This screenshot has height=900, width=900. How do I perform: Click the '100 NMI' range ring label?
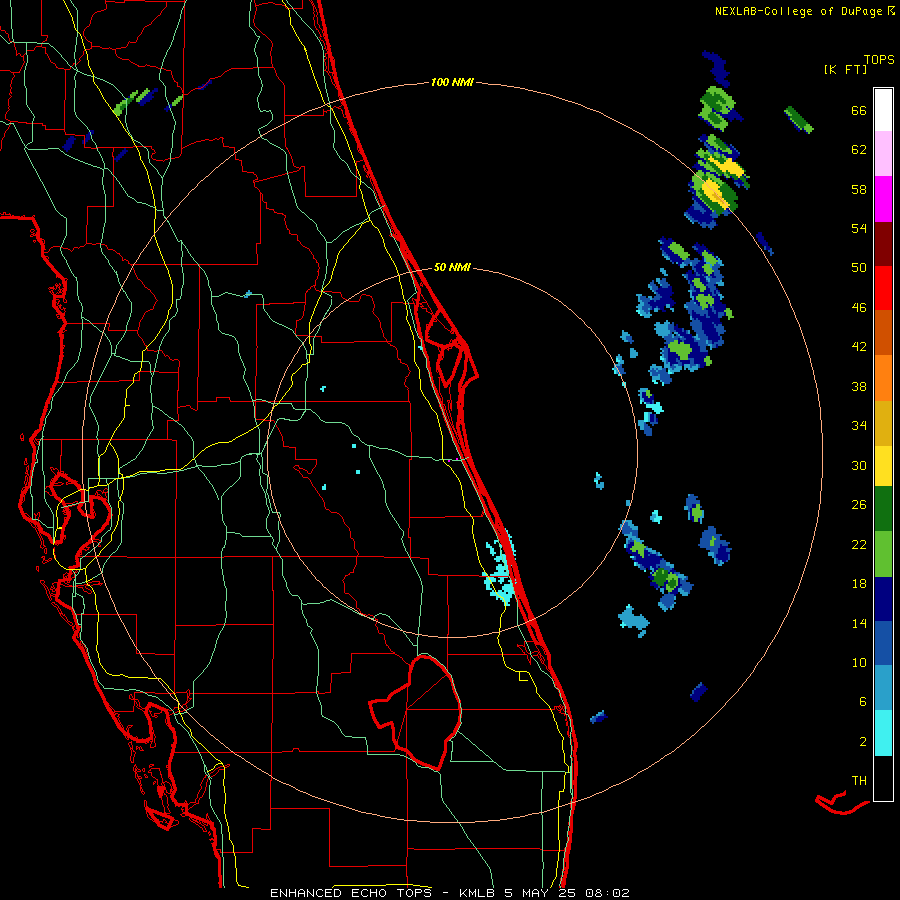click(x=452, y=82)
